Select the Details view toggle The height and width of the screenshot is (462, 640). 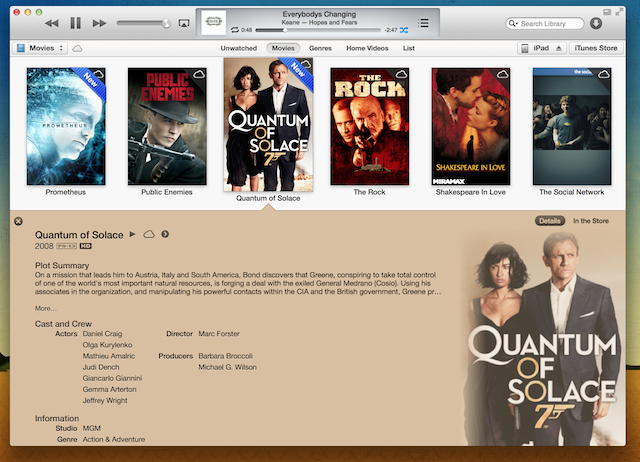click(550, 221)
